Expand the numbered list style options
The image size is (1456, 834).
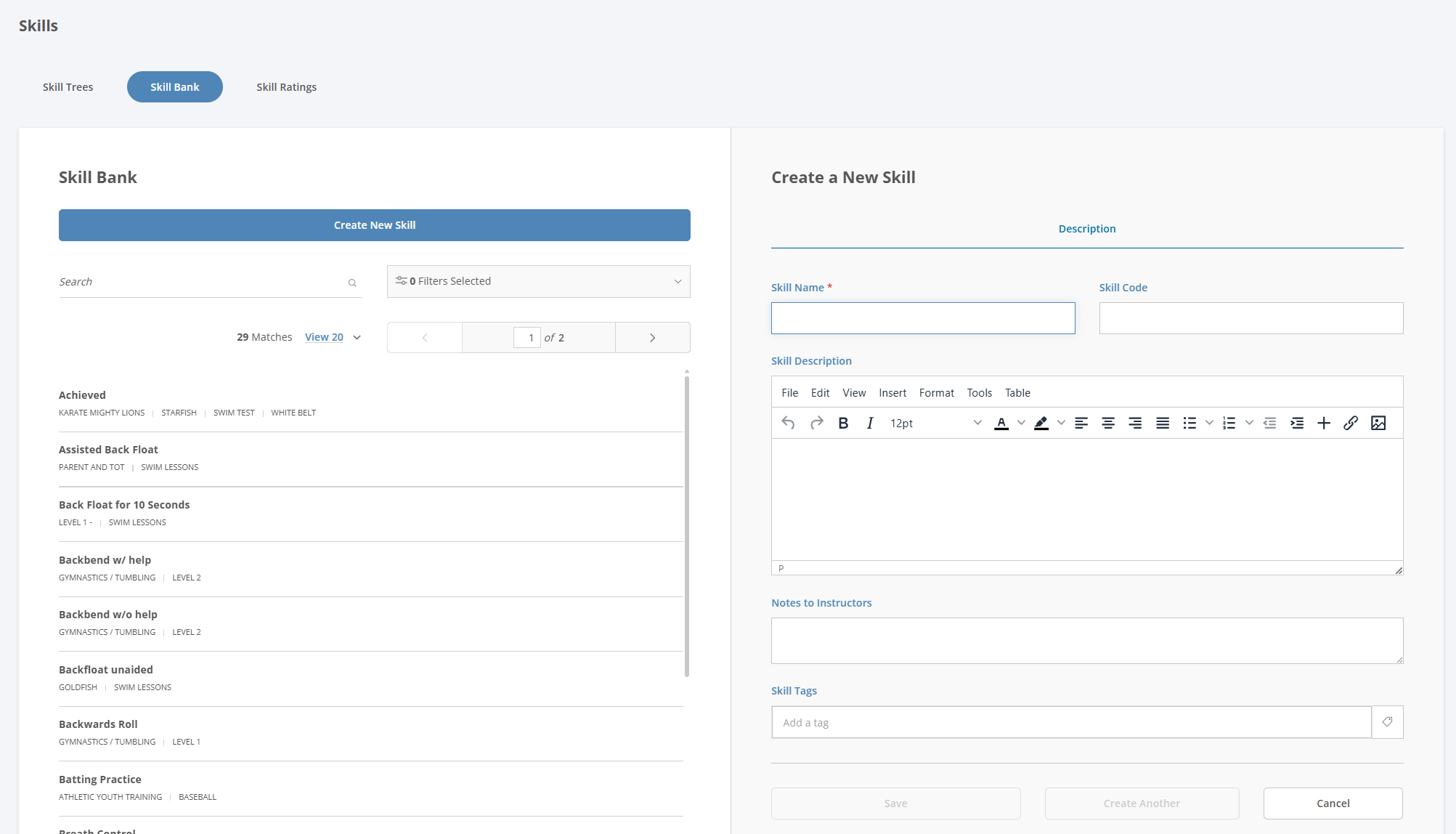pos(1249,423)
